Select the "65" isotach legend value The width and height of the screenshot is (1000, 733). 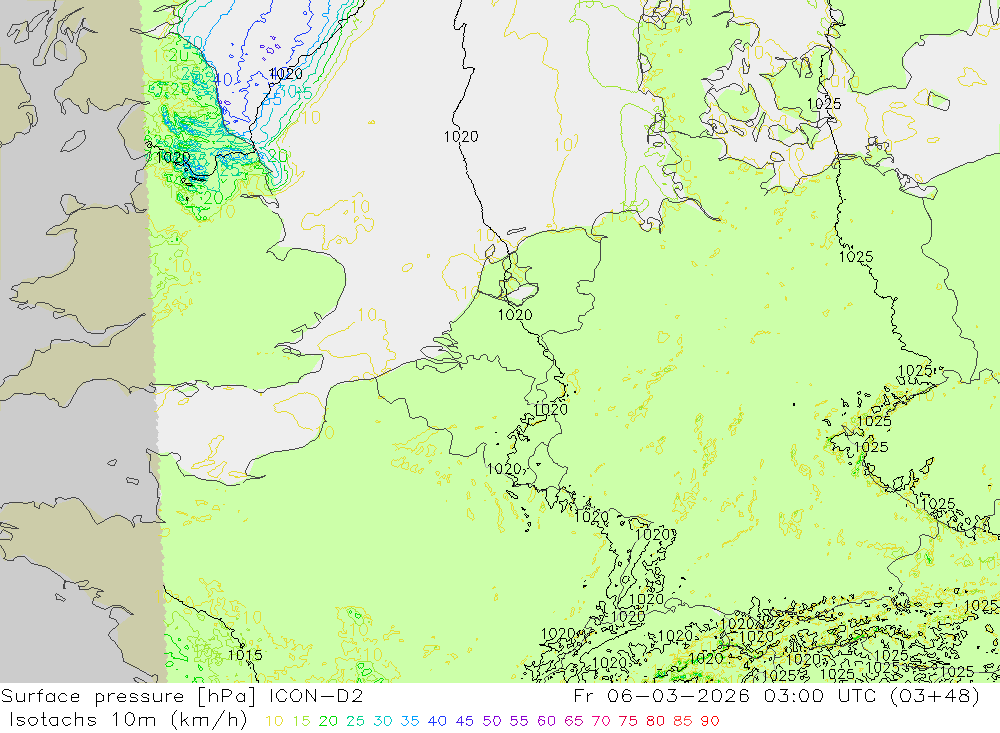[x=574, y=722]
